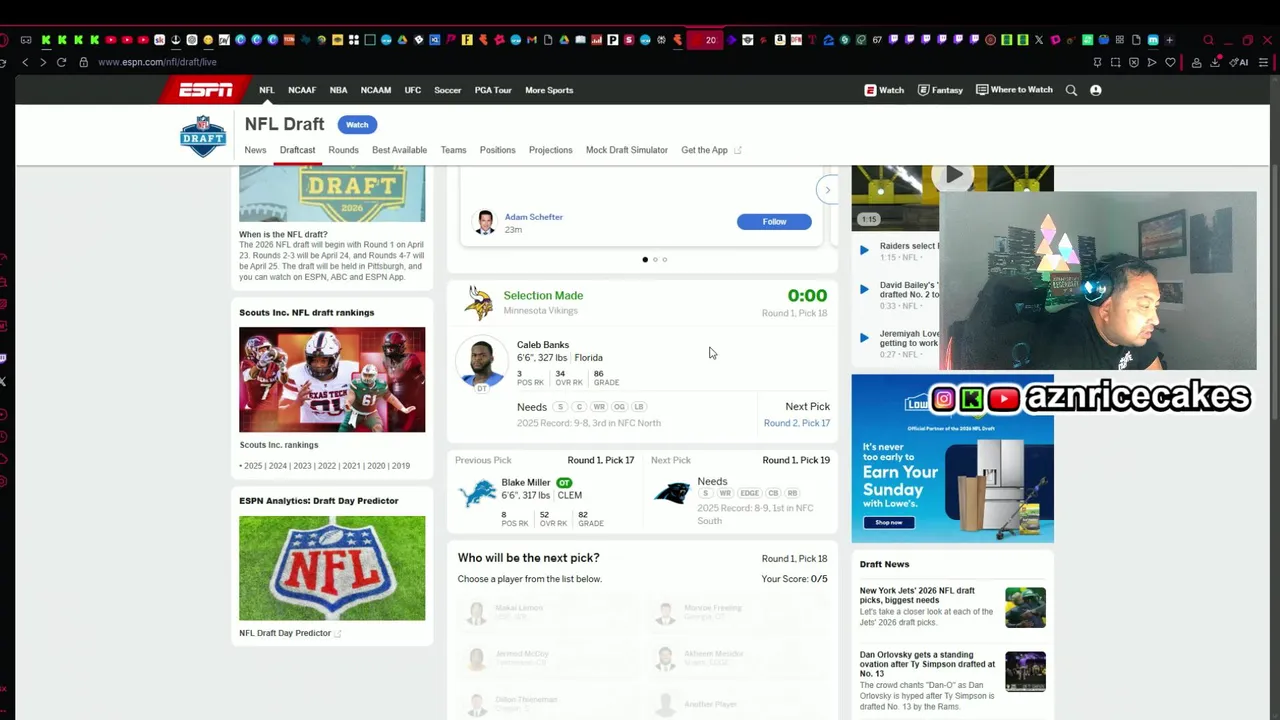Screen dimensions: 1280x720
Task: Advance carousel with right arrow
Action: (x=827, y=190)
